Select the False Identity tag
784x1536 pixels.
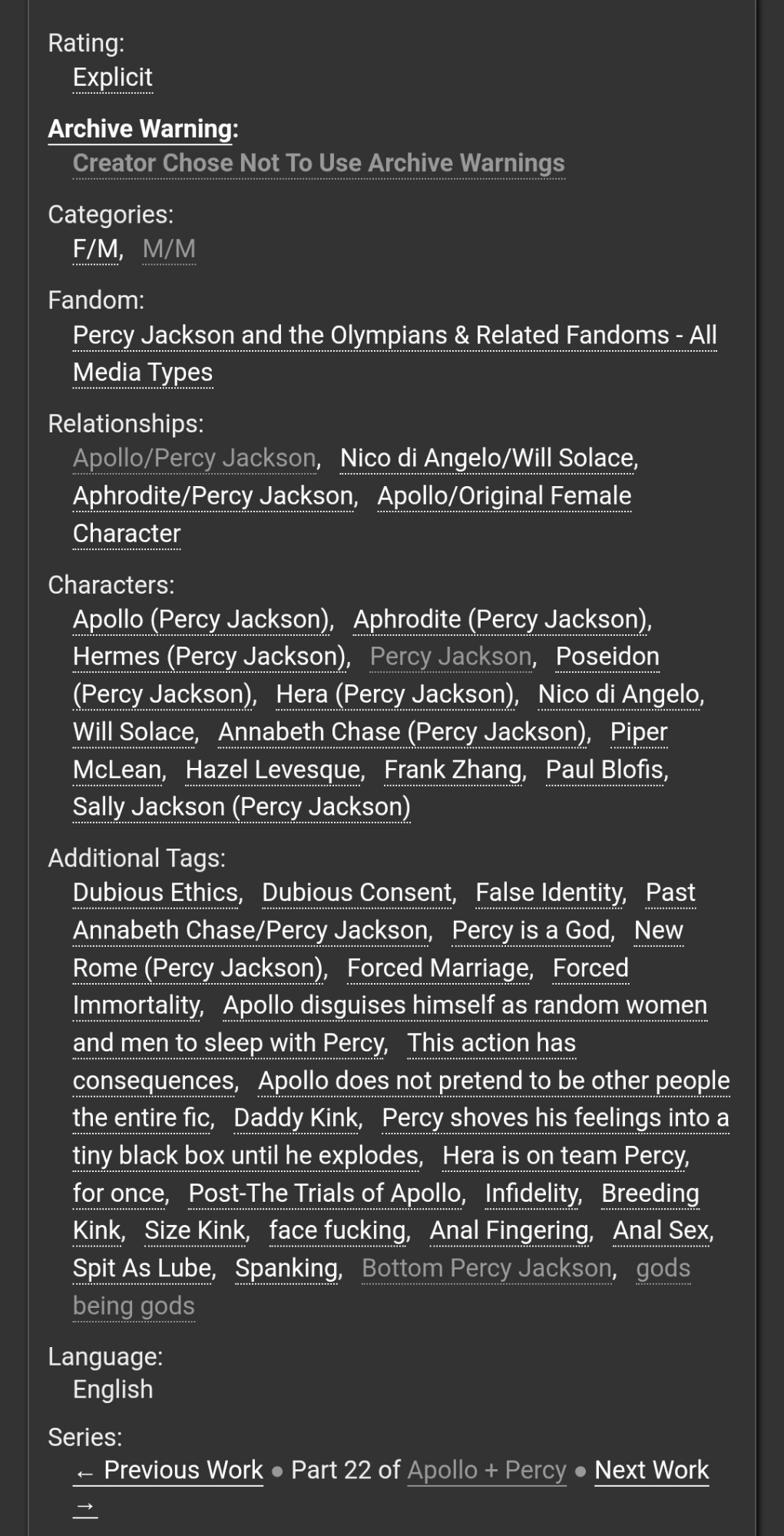(550, 892)
